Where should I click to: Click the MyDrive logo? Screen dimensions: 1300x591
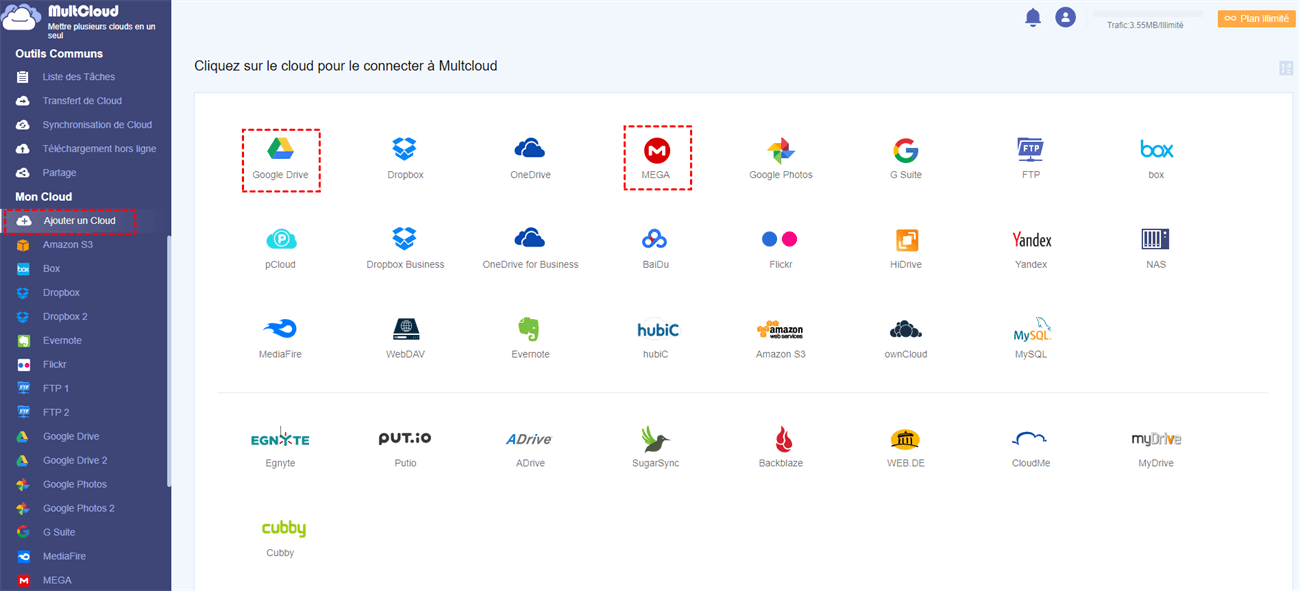coord(1156,439)
